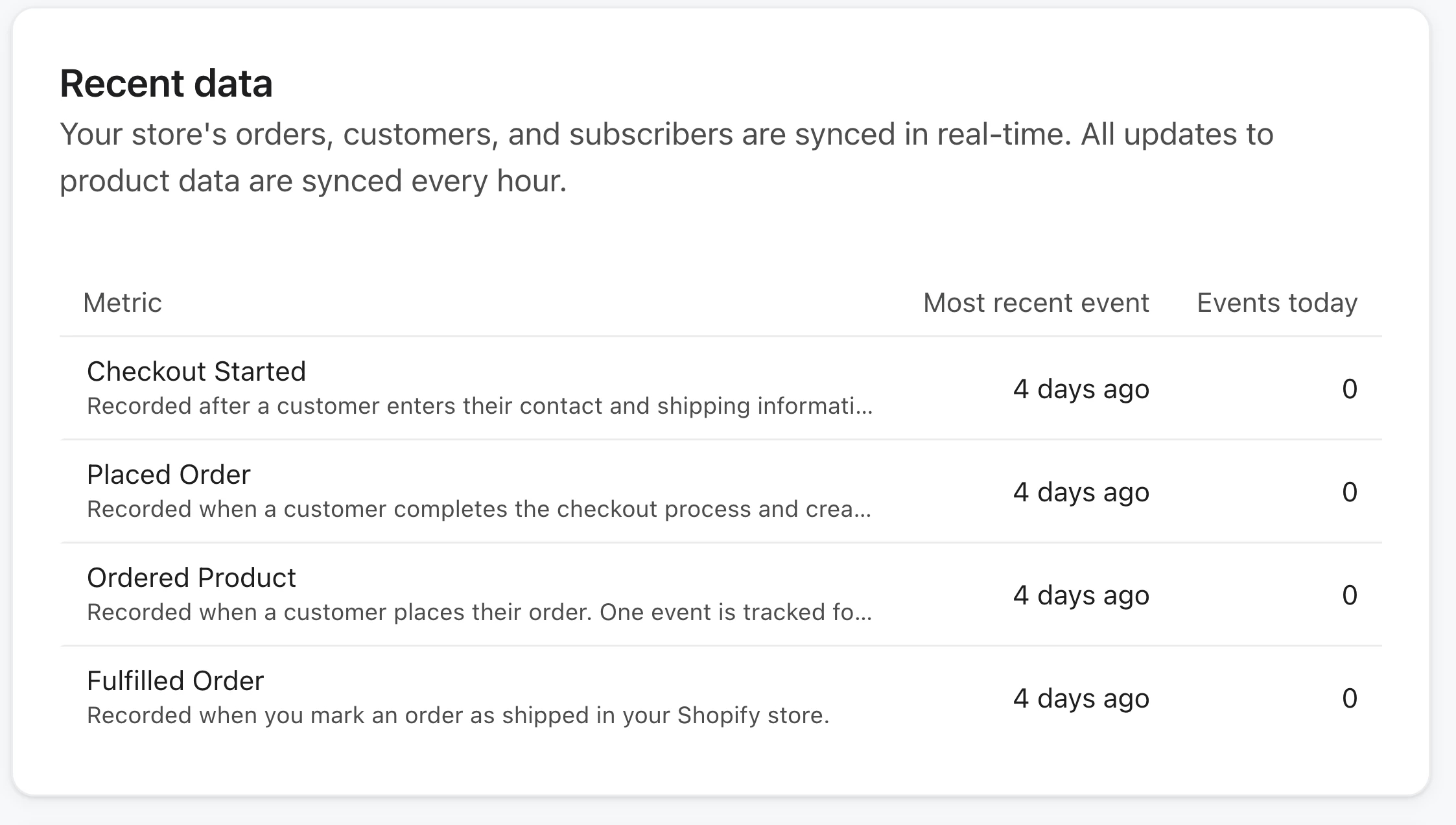Click '4 days ago' in Ordered Product row
The image size is (1456, 825).
coord(1081,595)
